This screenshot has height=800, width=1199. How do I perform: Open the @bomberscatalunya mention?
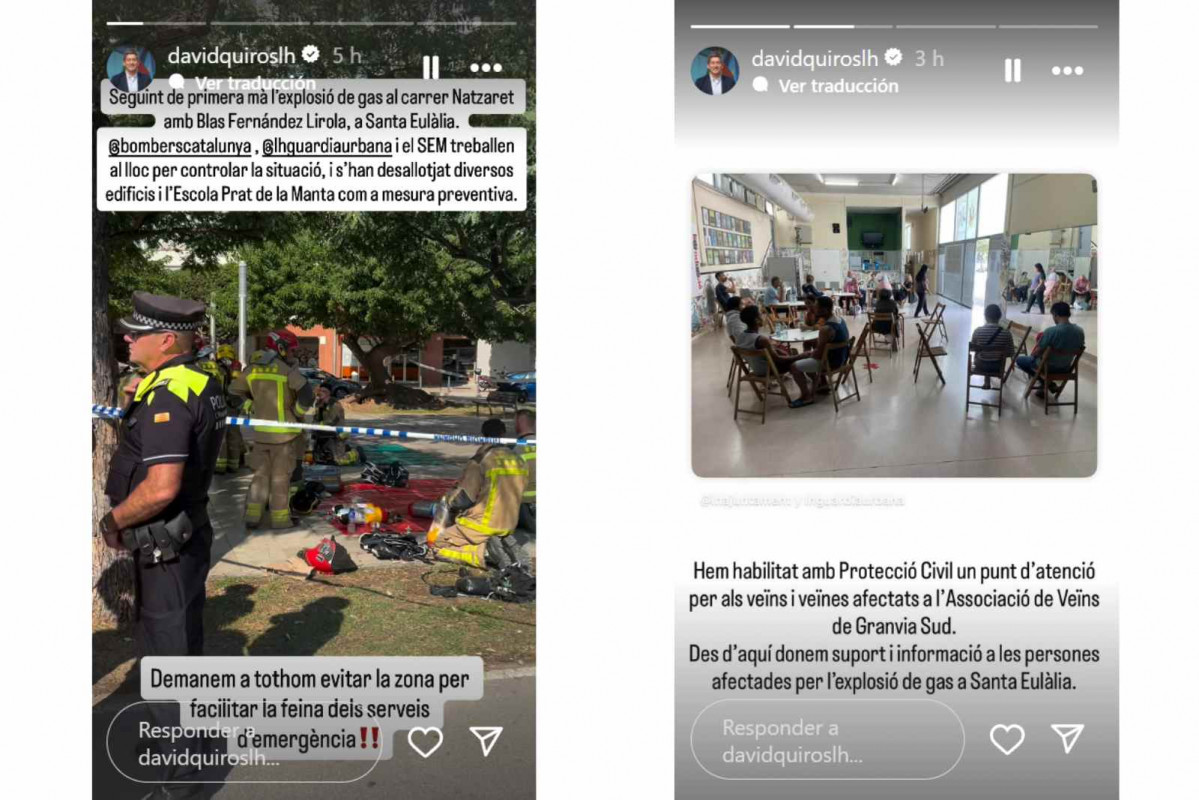coord(180,146)
